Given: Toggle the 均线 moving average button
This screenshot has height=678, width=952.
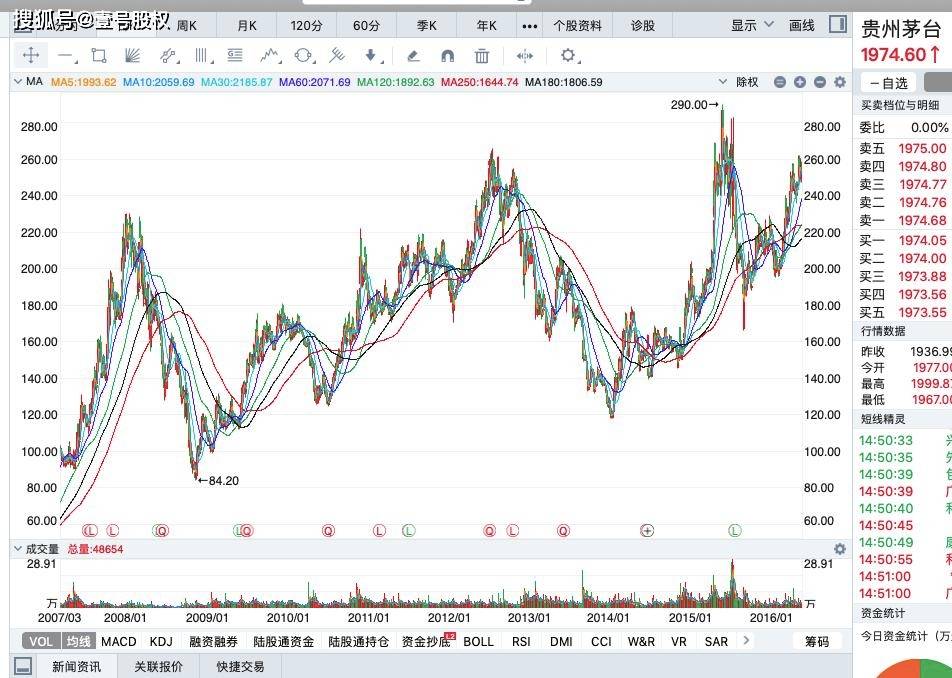Looking at the screenshot, I should pos(78,642).
